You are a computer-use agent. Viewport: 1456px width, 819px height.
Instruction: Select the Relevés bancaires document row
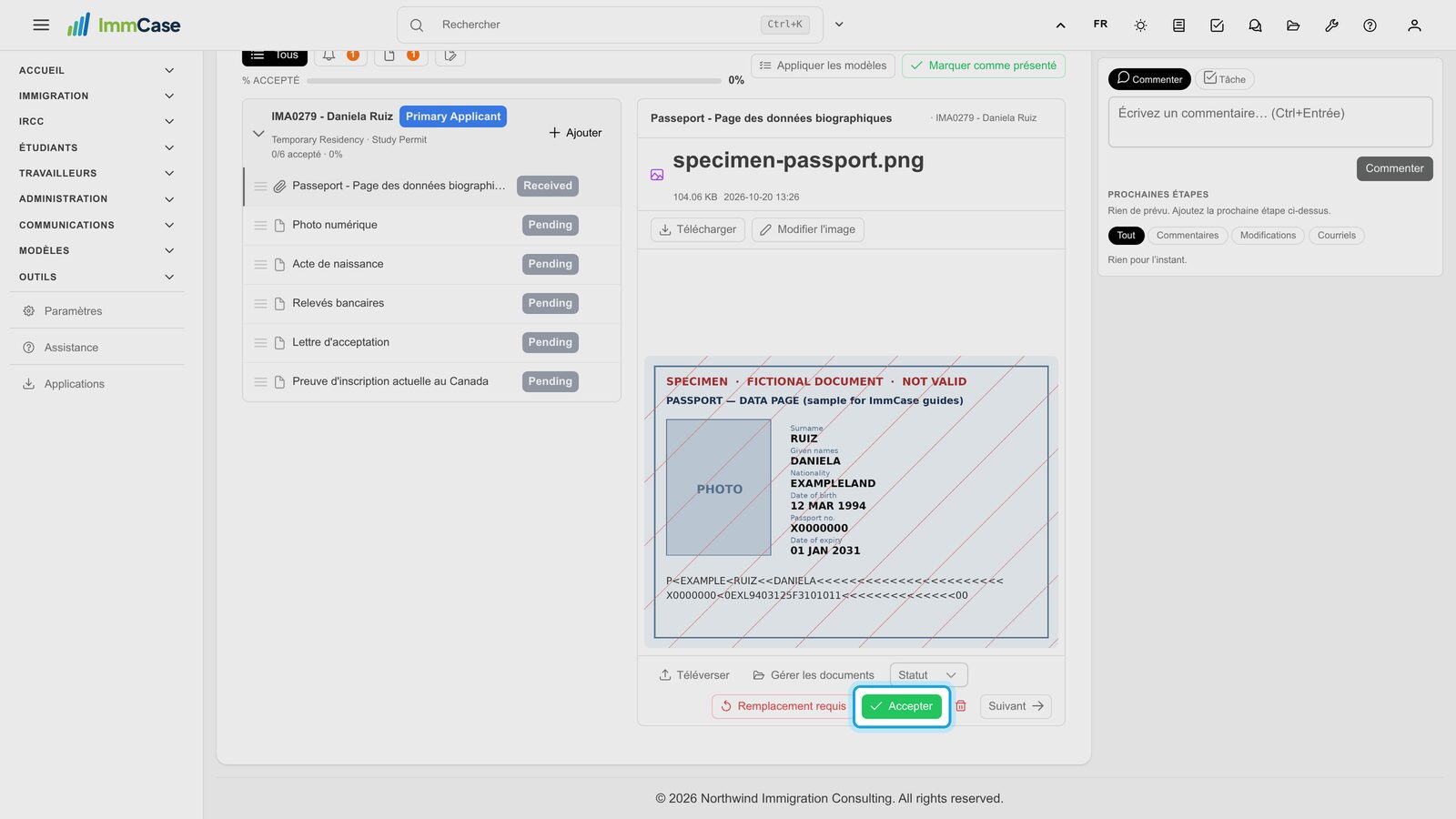[x=432, y=303]
